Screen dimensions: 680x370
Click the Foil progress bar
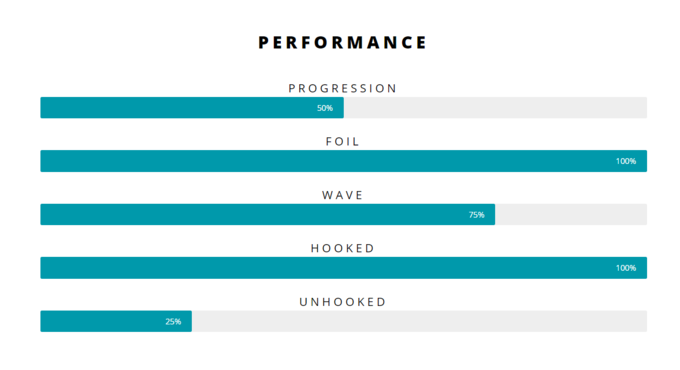343,161
